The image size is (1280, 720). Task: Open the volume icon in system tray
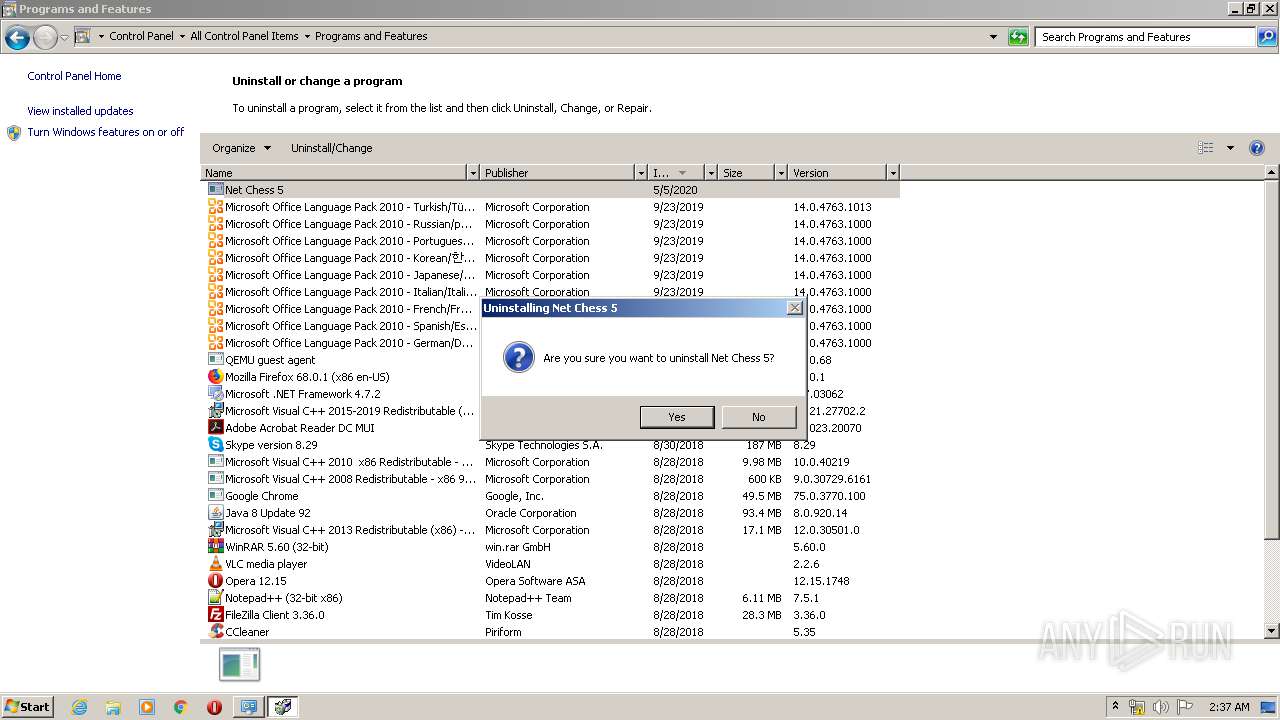pos(1160,707)
